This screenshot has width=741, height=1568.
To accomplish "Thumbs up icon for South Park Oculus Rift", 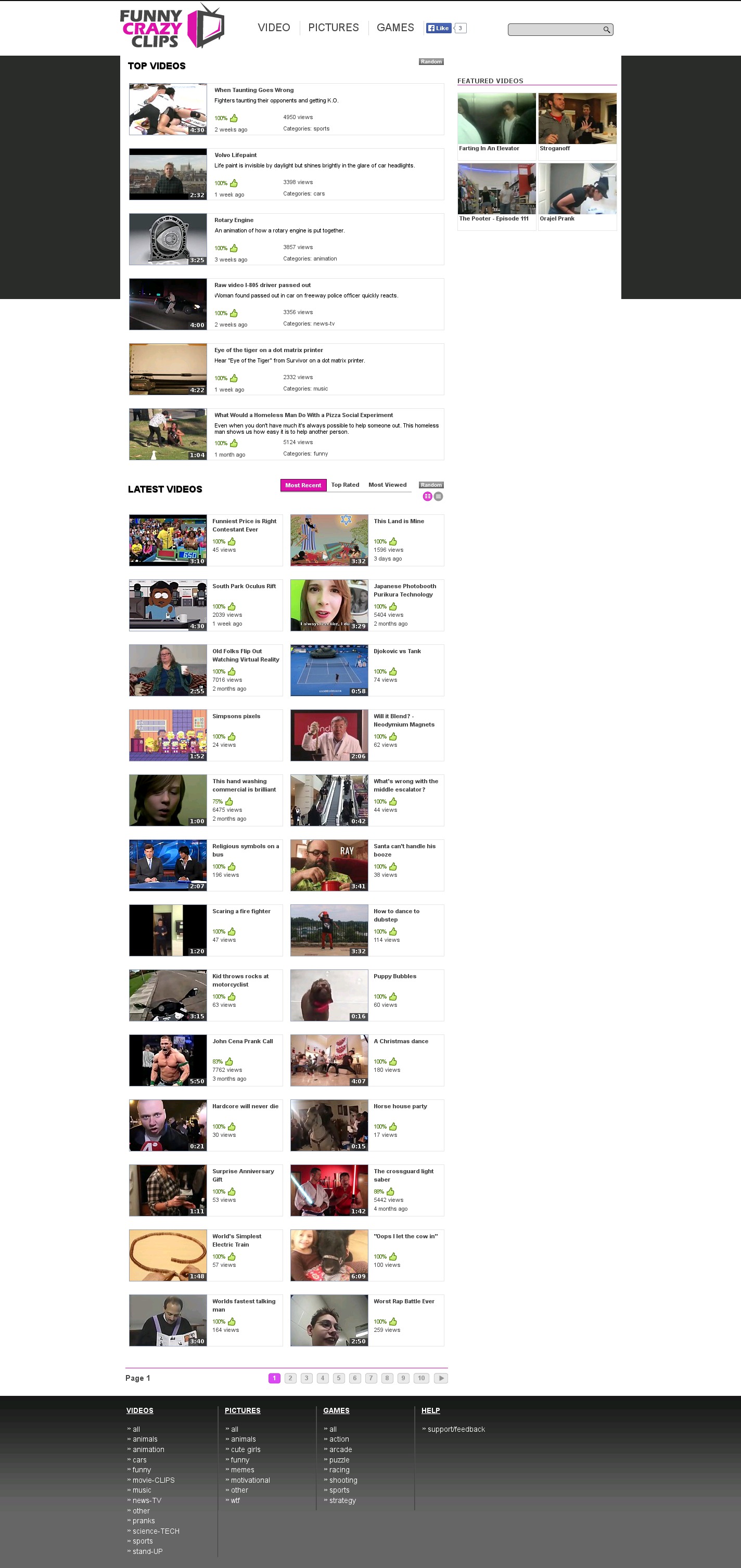I will tap(232, 607).
